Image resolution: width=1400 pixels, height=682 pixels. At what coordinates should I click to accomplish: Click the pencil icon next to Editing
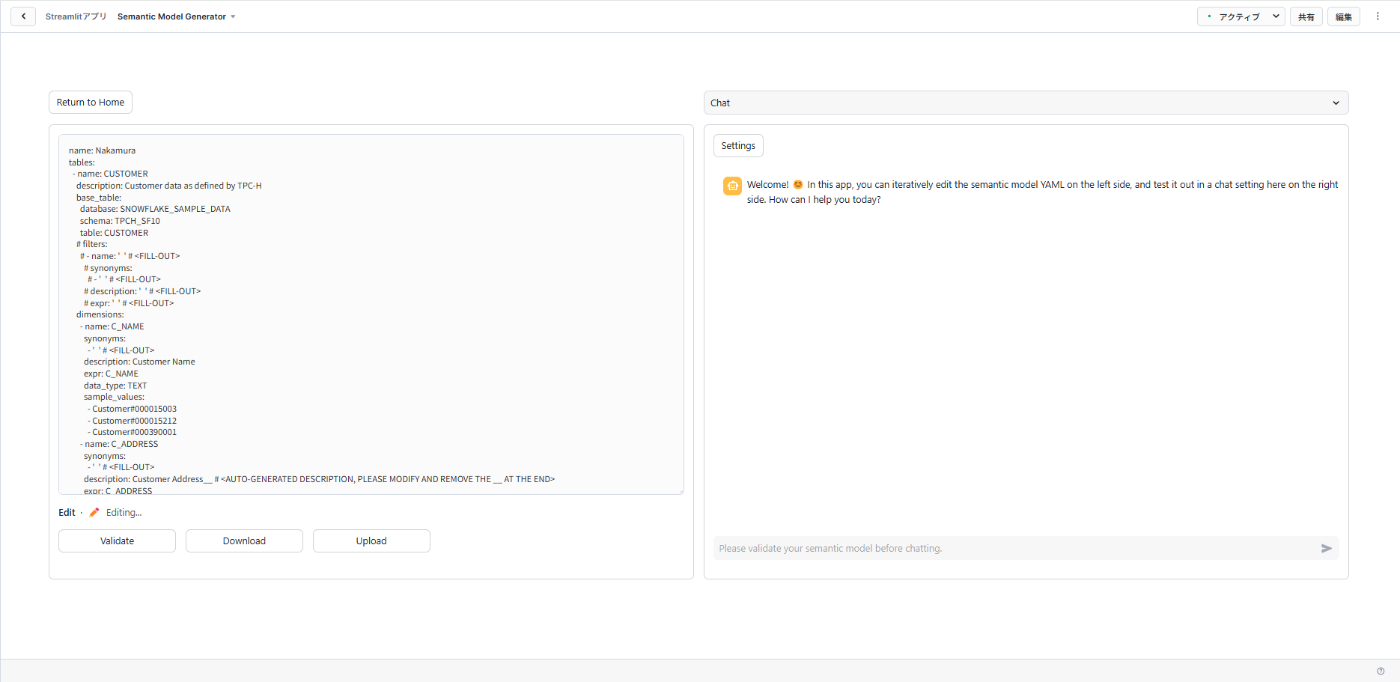pos(93,512)
